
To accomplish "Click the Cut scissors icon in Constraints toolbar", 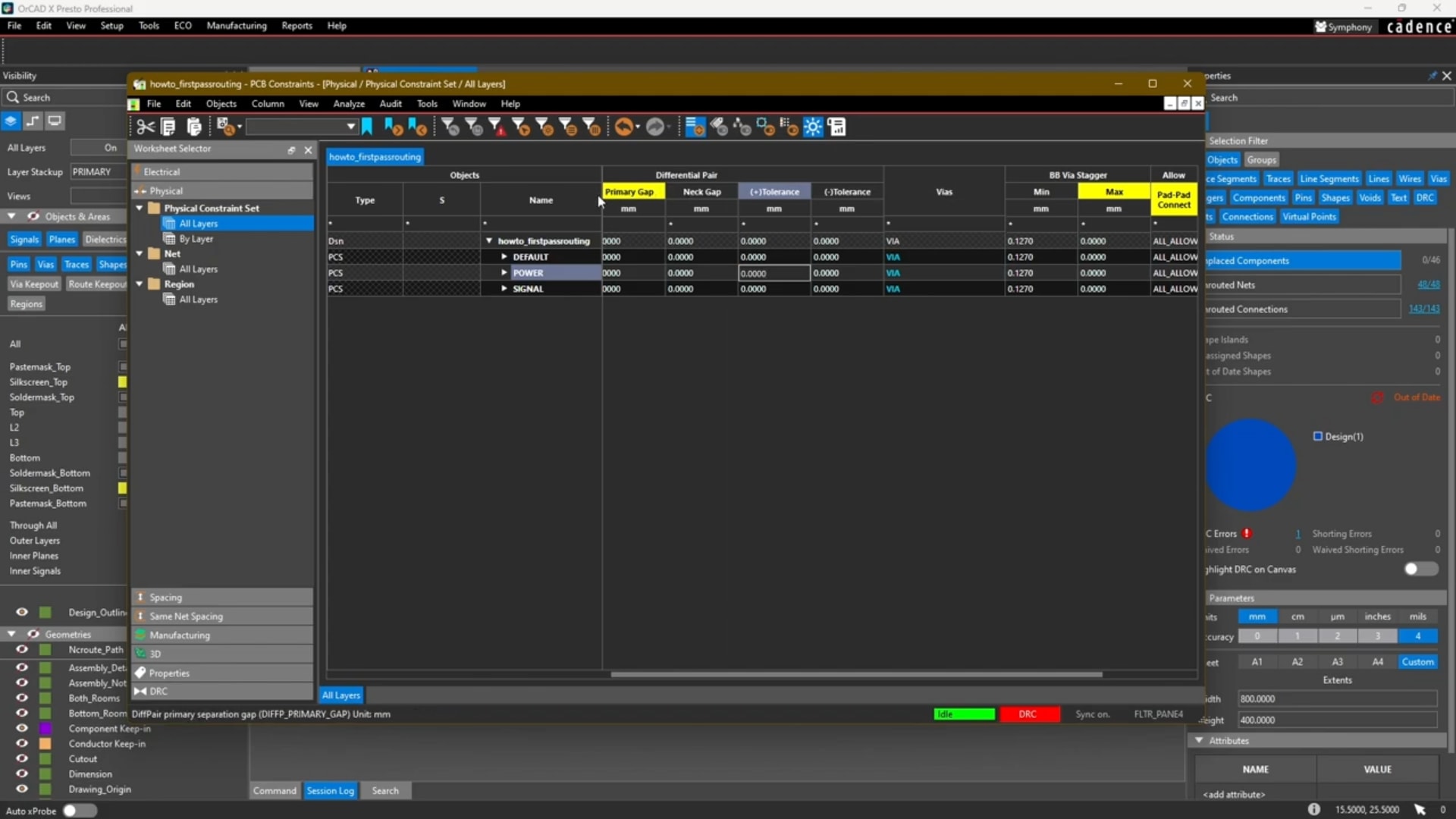I will [x=145, y=127].
